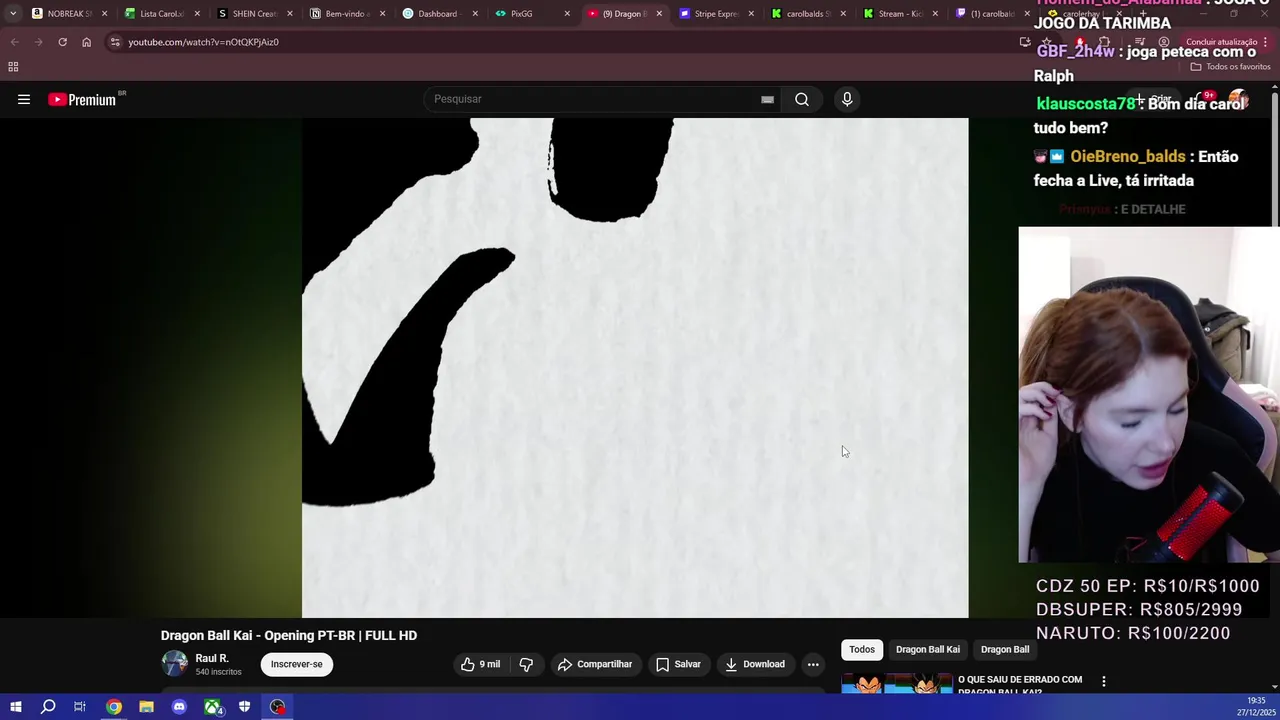Click the Inscrever-se subscribe button
The width and height of the screenshot is (1280, 720).
click(x=296, y=664)
